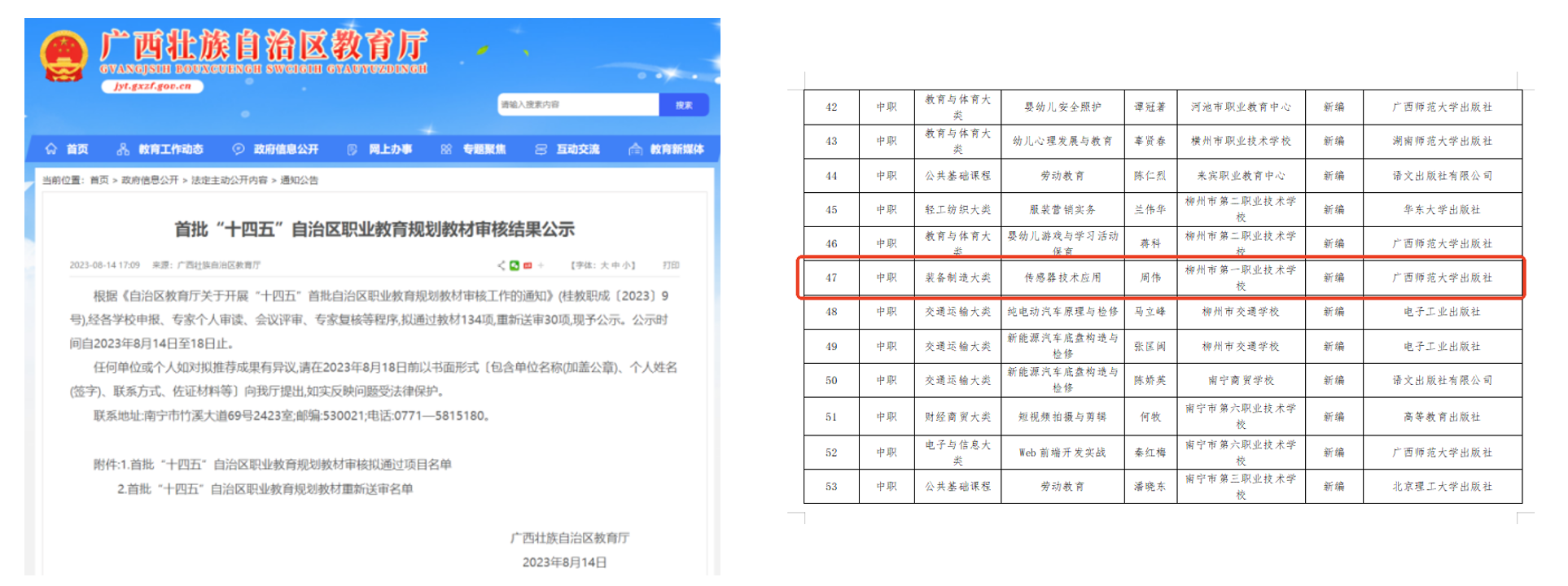
Task: Go to 首页 in the breadcrumb
Action: click(99, 180)
